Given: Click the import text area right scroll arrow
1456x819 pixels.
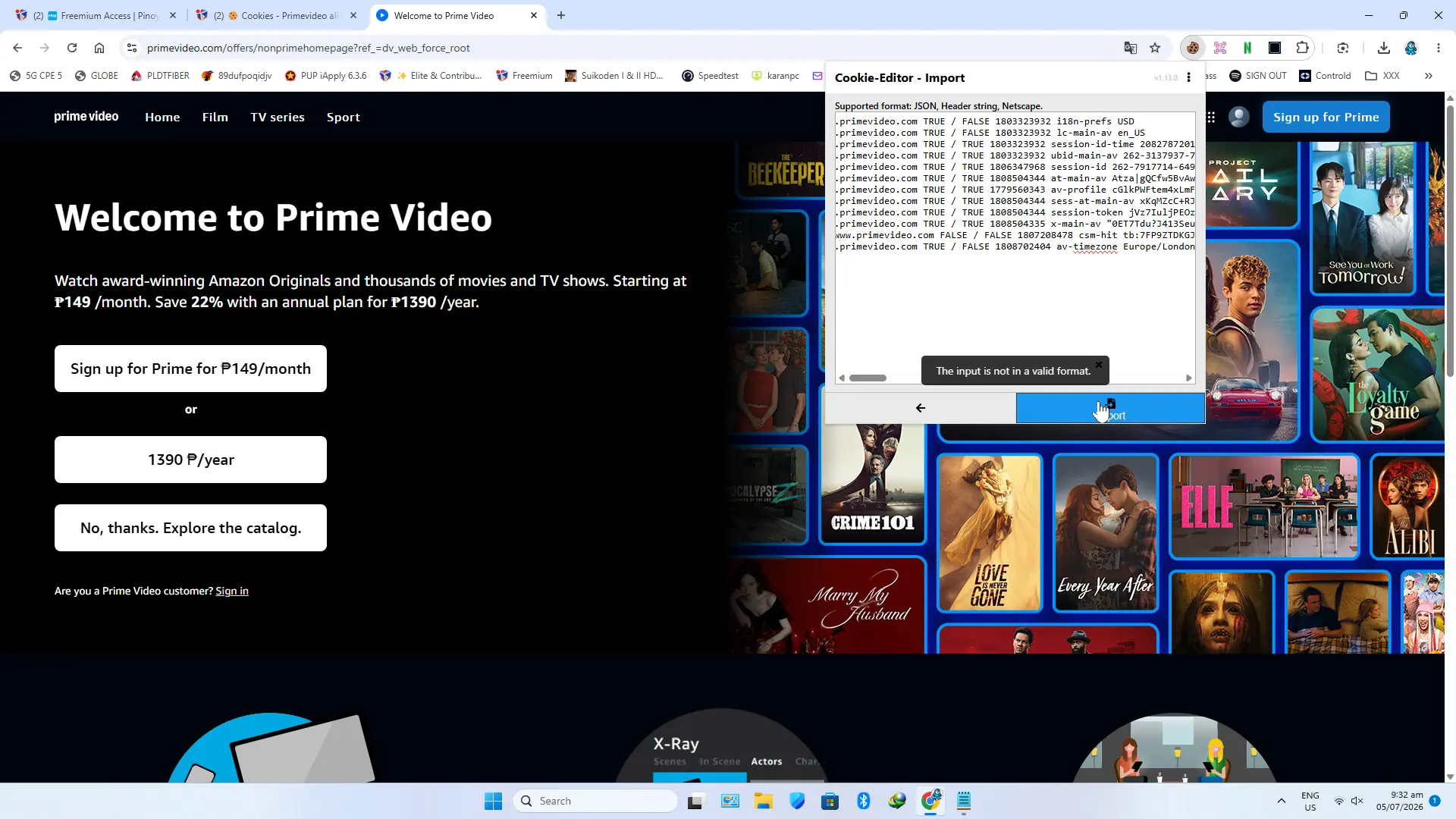Looking at the screenshot, I should [x=1188, y=378].
